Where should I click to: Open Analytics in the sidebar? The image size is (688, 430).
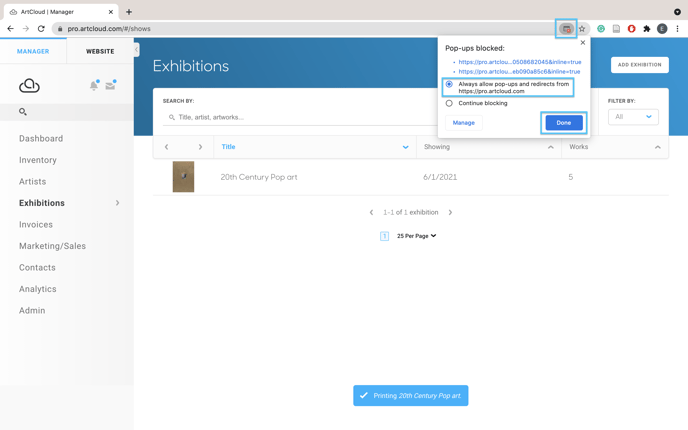click(x=38, y=289)
